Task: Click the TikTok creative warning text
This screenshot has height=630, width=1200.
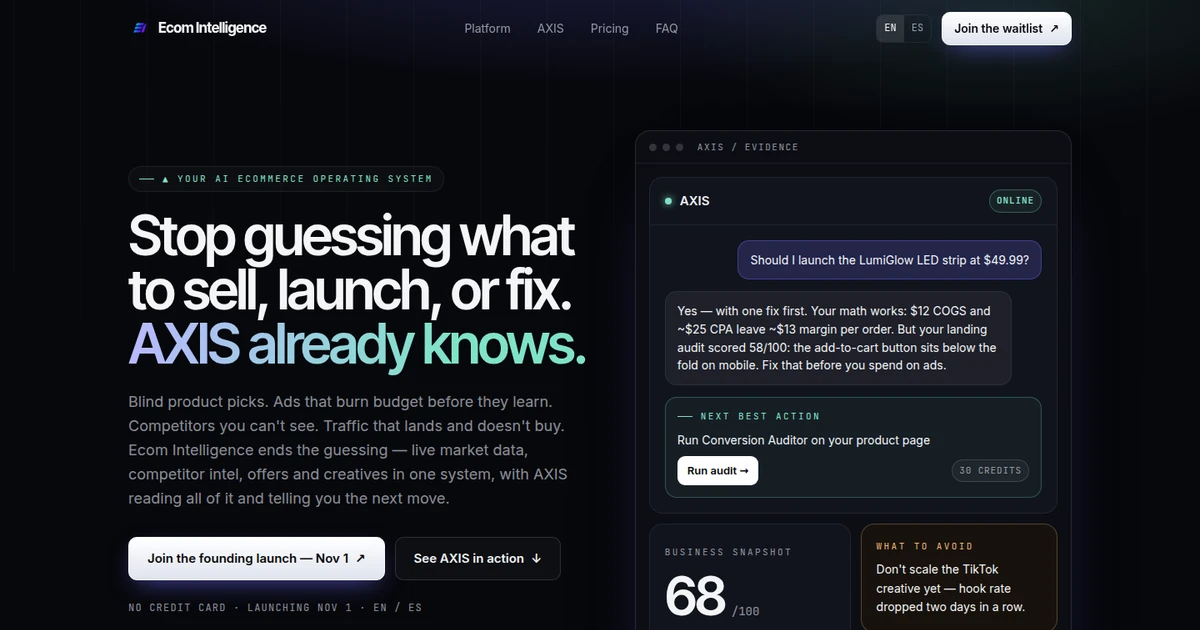Action: point(950,589)
